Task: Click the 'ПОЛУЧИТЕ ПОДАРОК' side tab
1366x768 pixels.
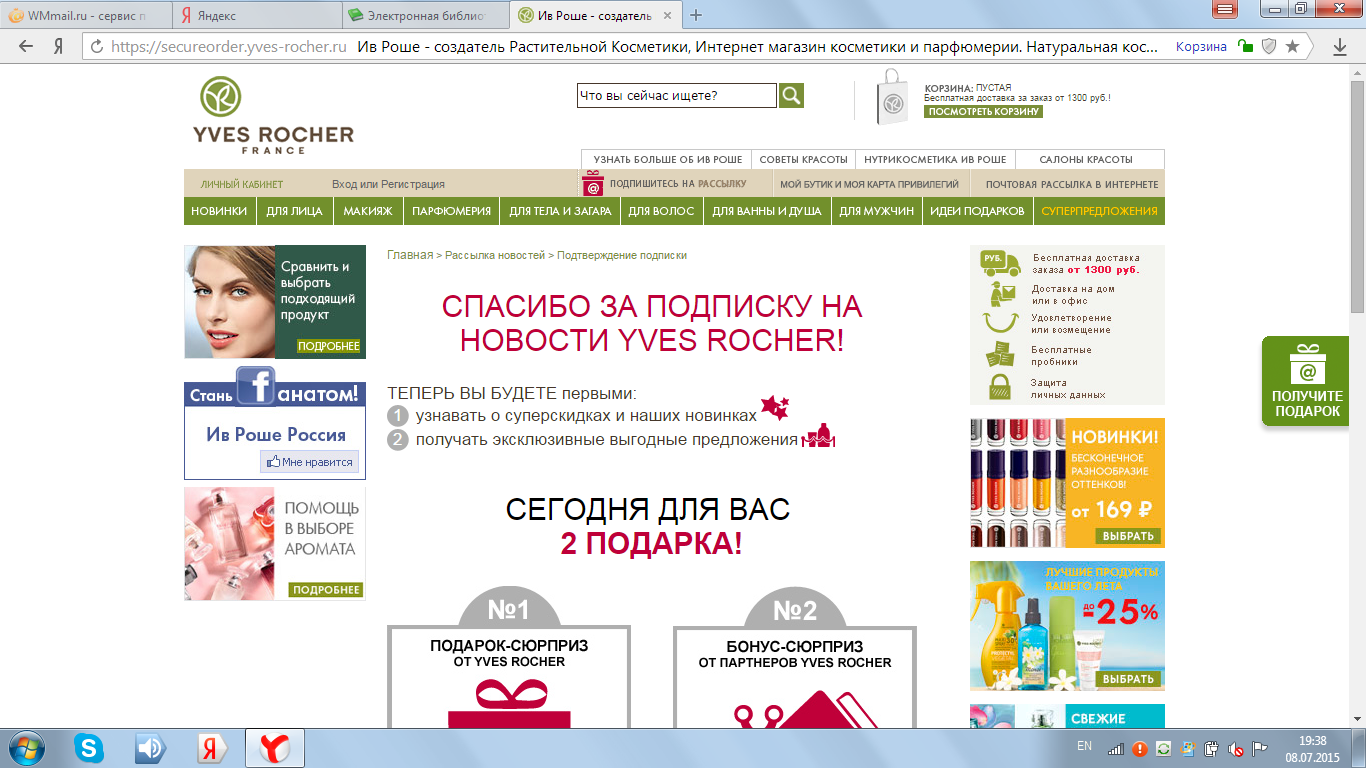Action: pyautogui.click(x=1307, y=381)
